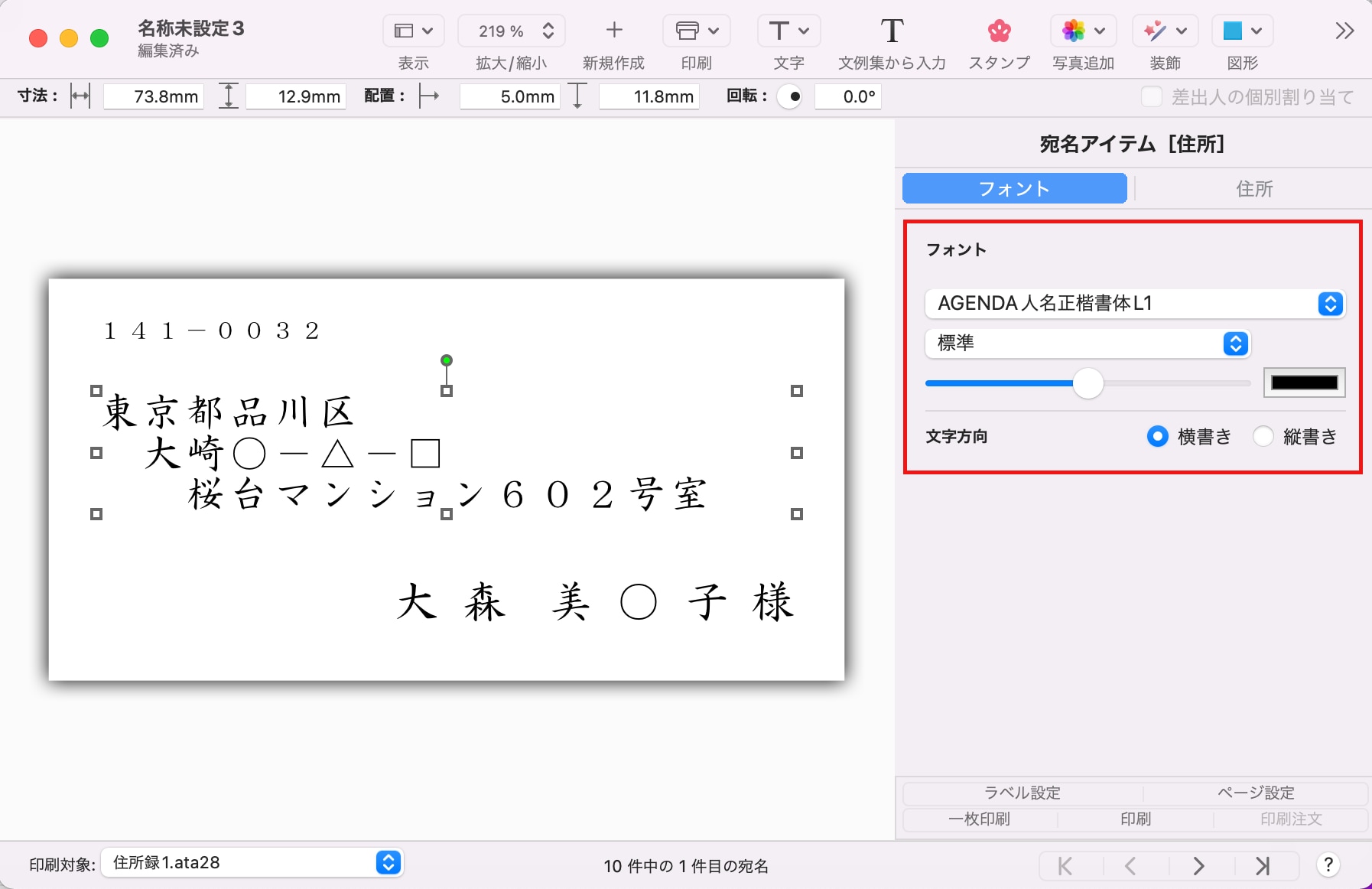Viewport: 1372px width, 889px height.
Task: Click the Y position field showing 11.8mm
Action: coord(649,96)
